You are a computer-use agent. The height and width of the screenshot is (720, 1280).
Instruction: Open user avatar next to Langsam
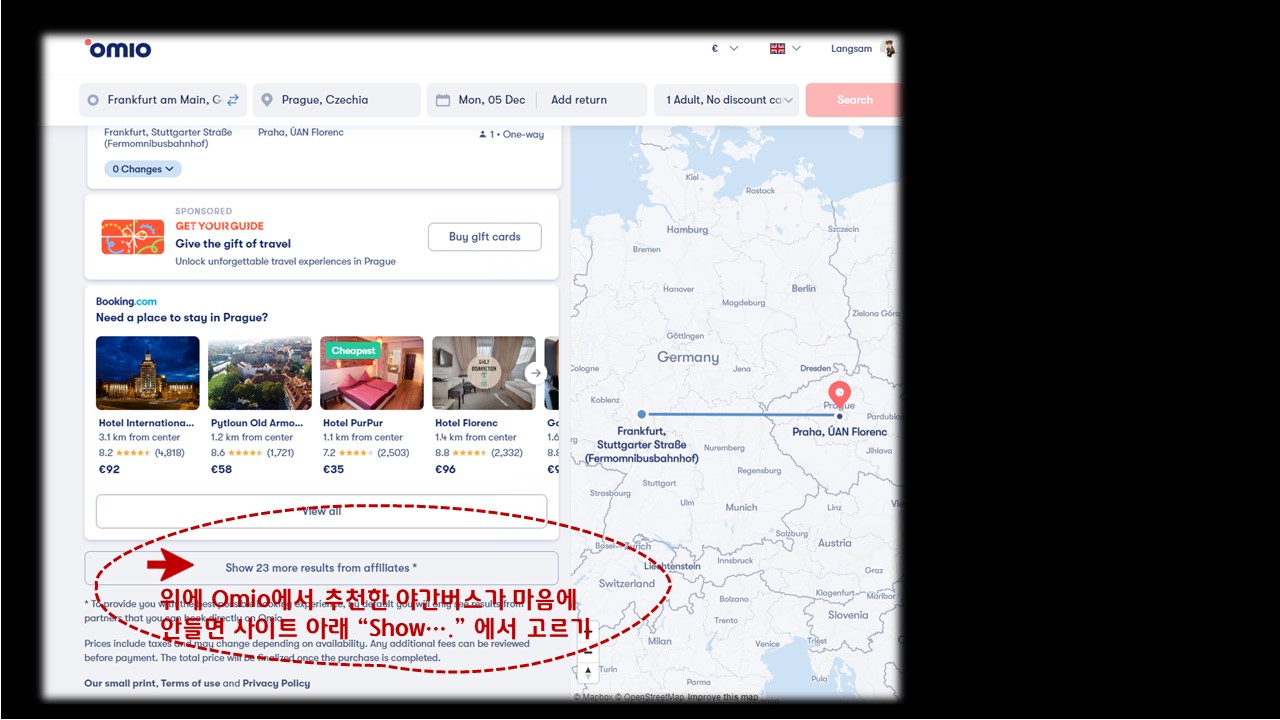click(888, 48)
